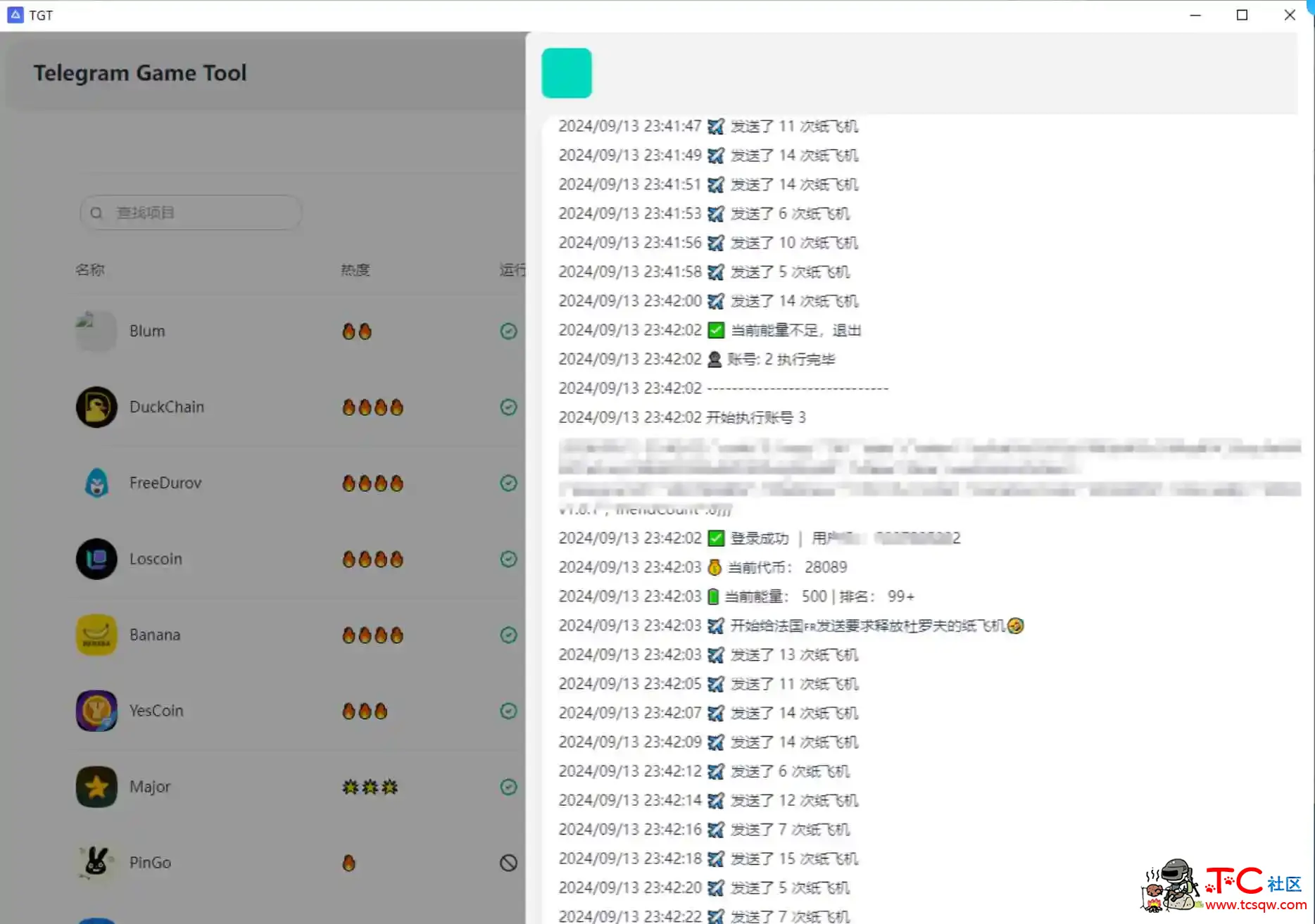Image resolution: width=1315 pixels, height=924 pixels.
Task: Click YesCoin's three-flame popularity rating
Action: click(365, 711)
